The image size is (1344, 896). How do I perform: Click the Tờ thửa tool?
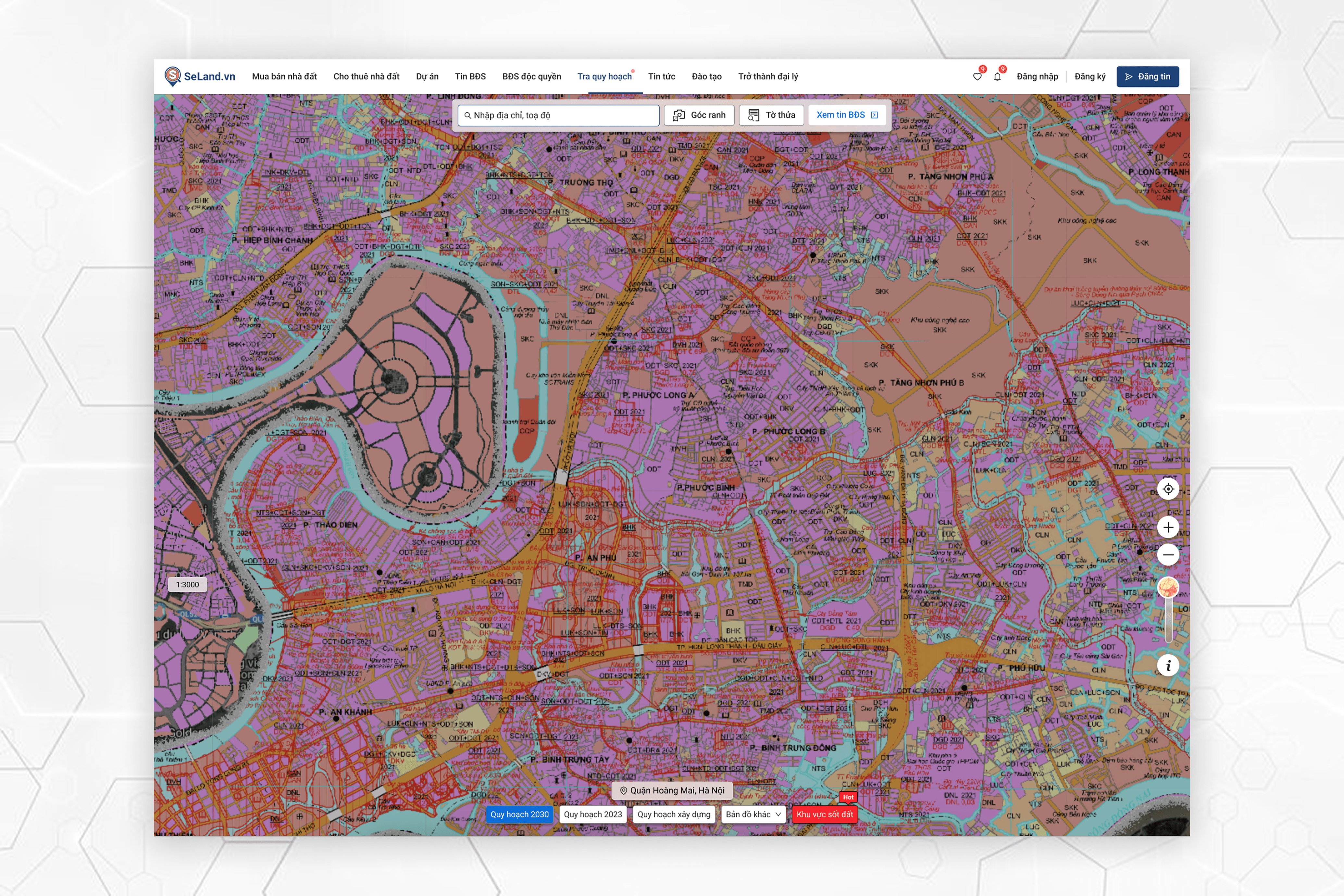pos(771,115)
